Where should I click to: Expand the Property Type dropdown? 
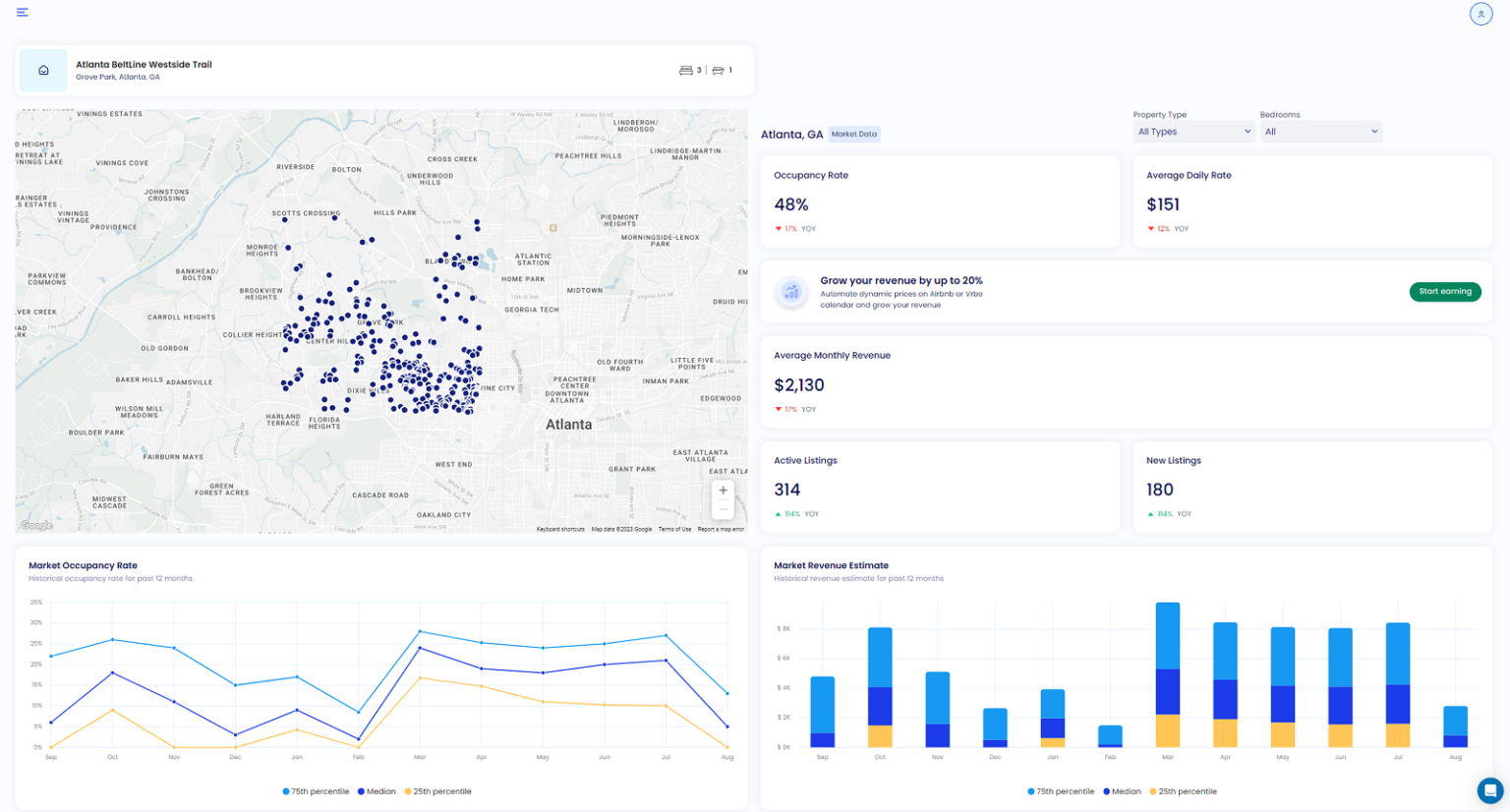point(1193,132)
